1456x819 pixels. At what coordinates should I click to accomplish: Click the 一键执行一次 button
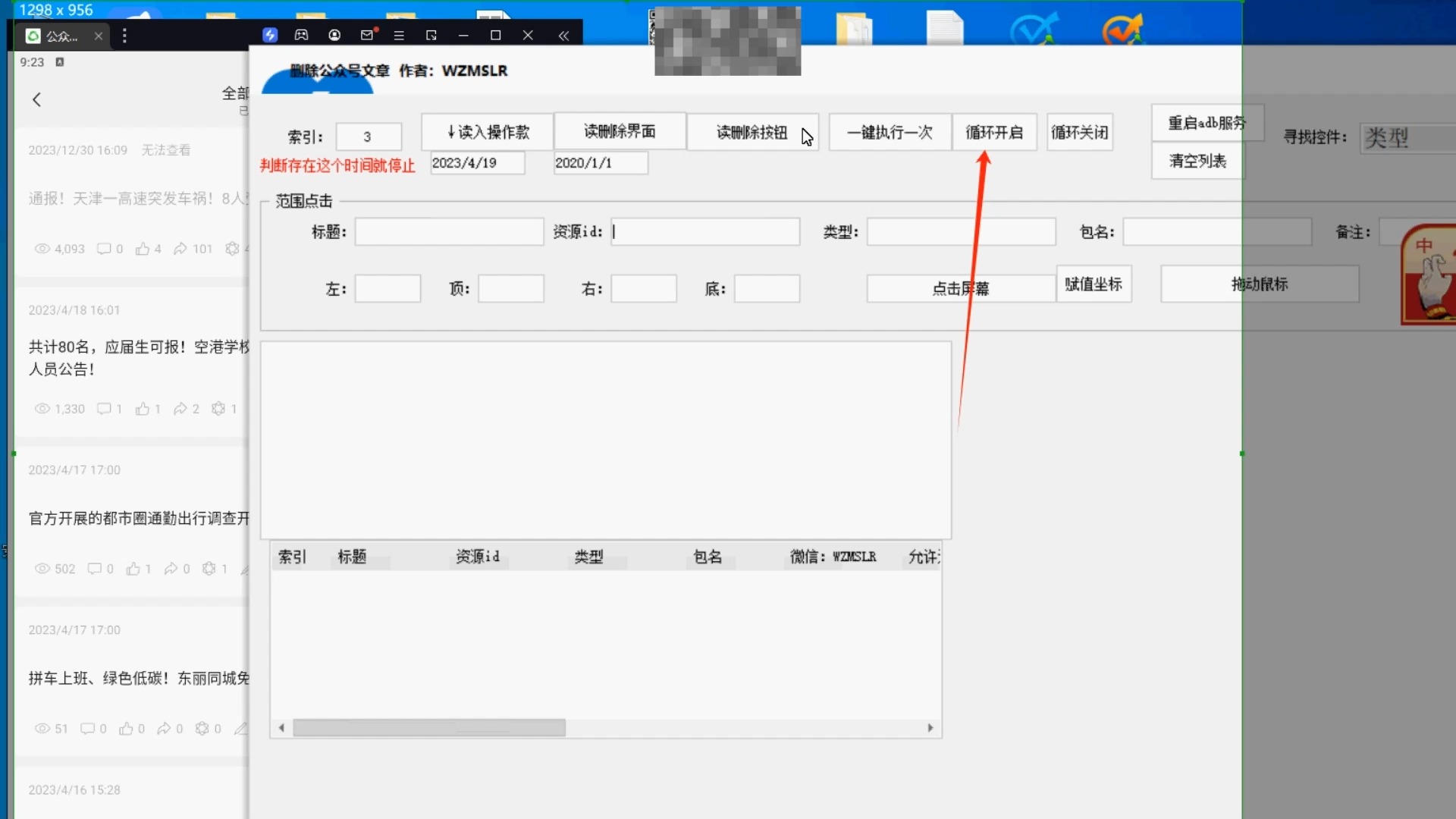pyautogui.click(x=890, y=132)
